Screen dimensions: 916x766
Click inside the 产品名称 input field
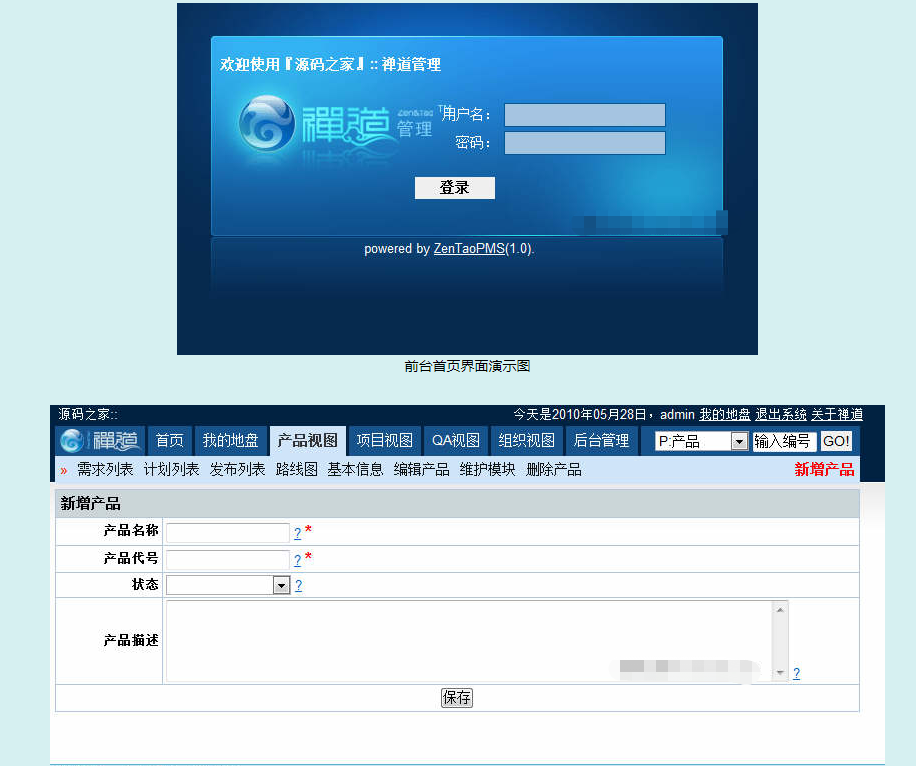(x=226, y=533)
